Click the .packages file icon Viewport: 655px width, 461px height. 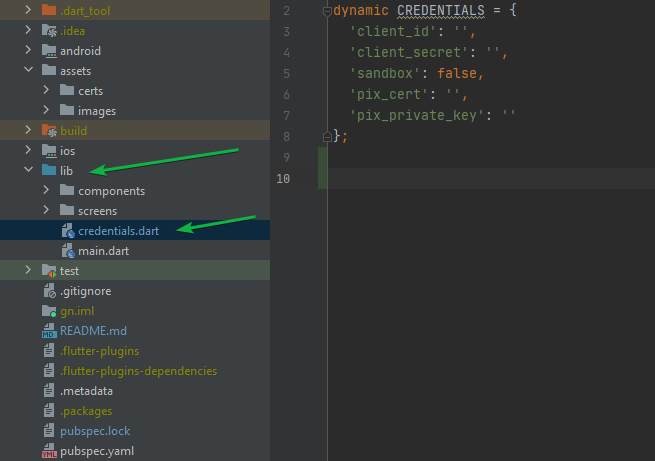pos(49,410)
